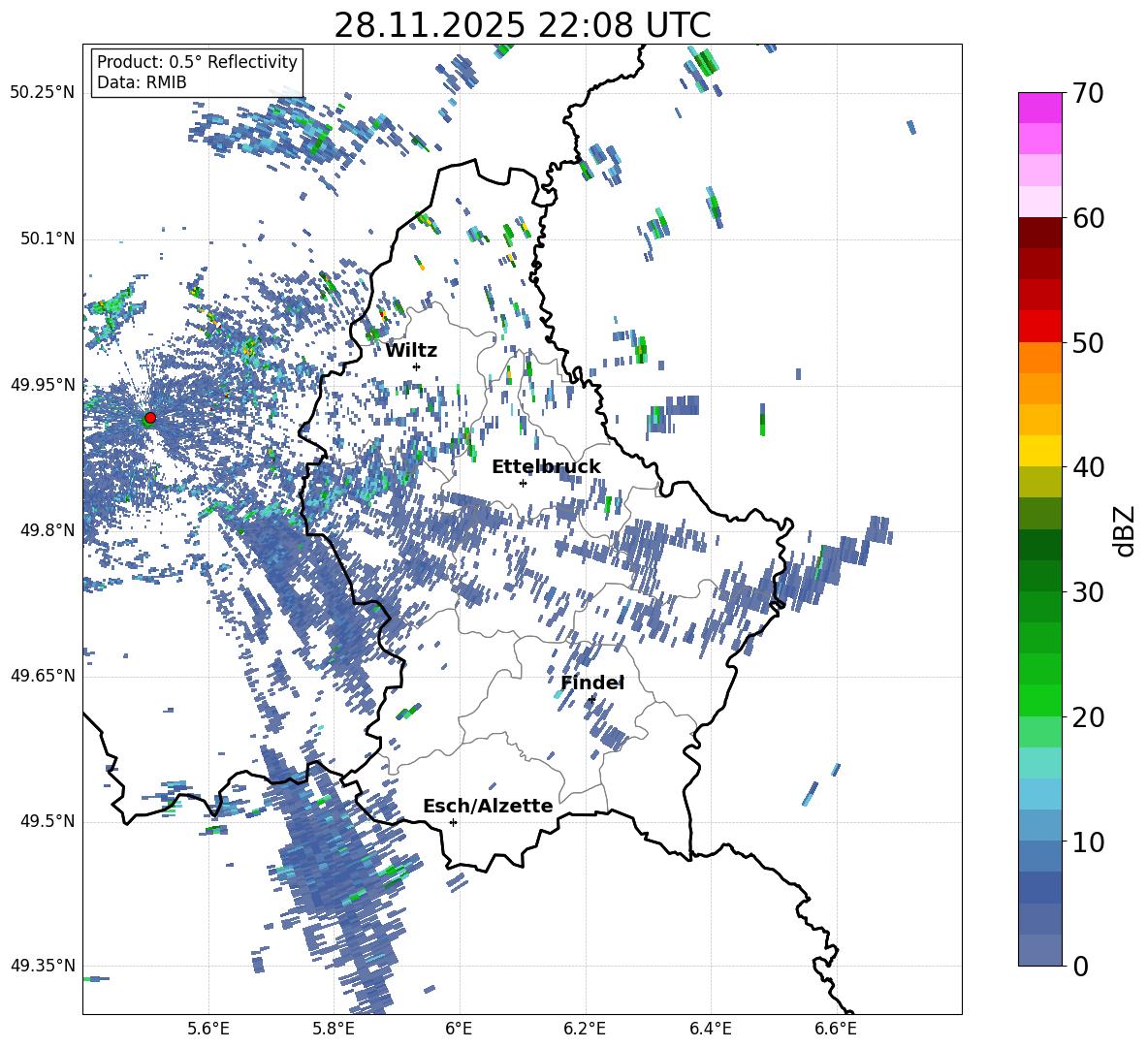Click the 6°E longitude label
Image resolution: width=1148 pixels, height=1048 pixels.
459,1029
